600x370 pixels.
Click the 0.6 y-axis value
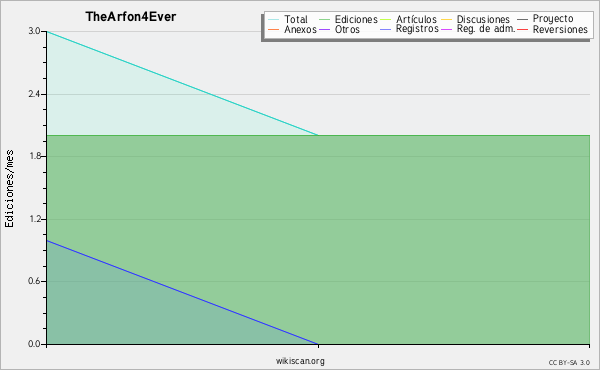pyautogui.click(x=34, y=281)
